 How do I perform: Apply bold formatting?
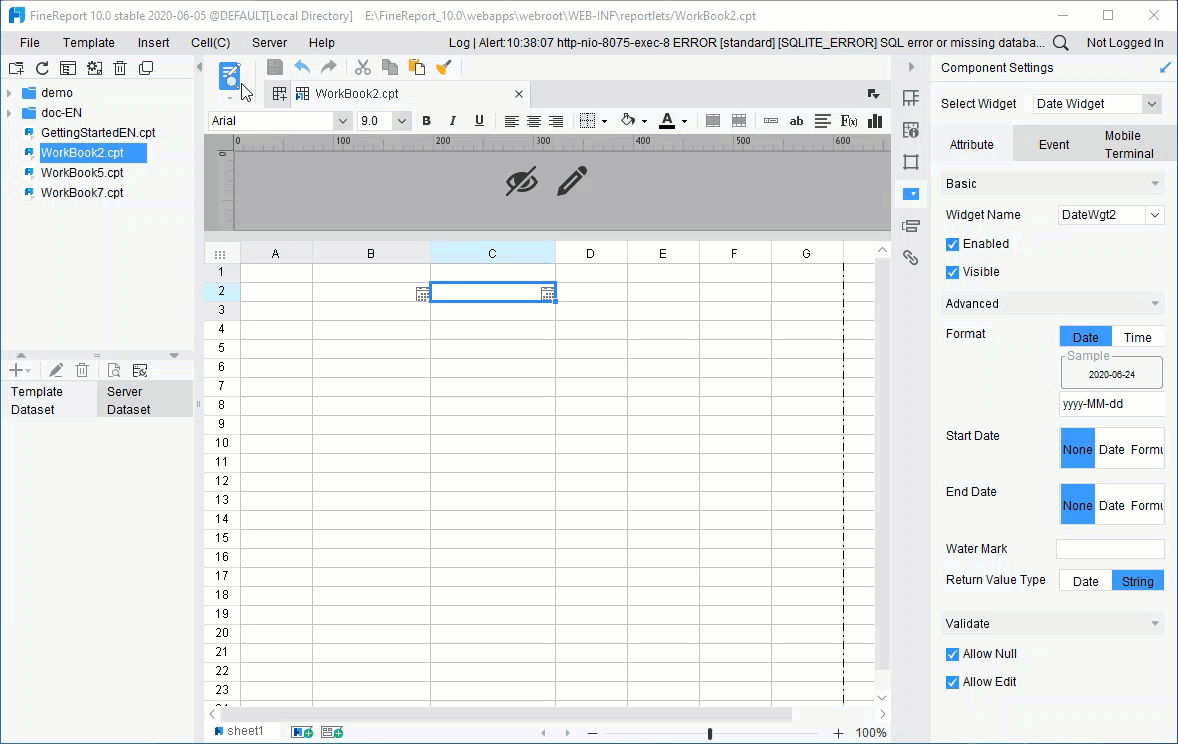pos(426,121)
